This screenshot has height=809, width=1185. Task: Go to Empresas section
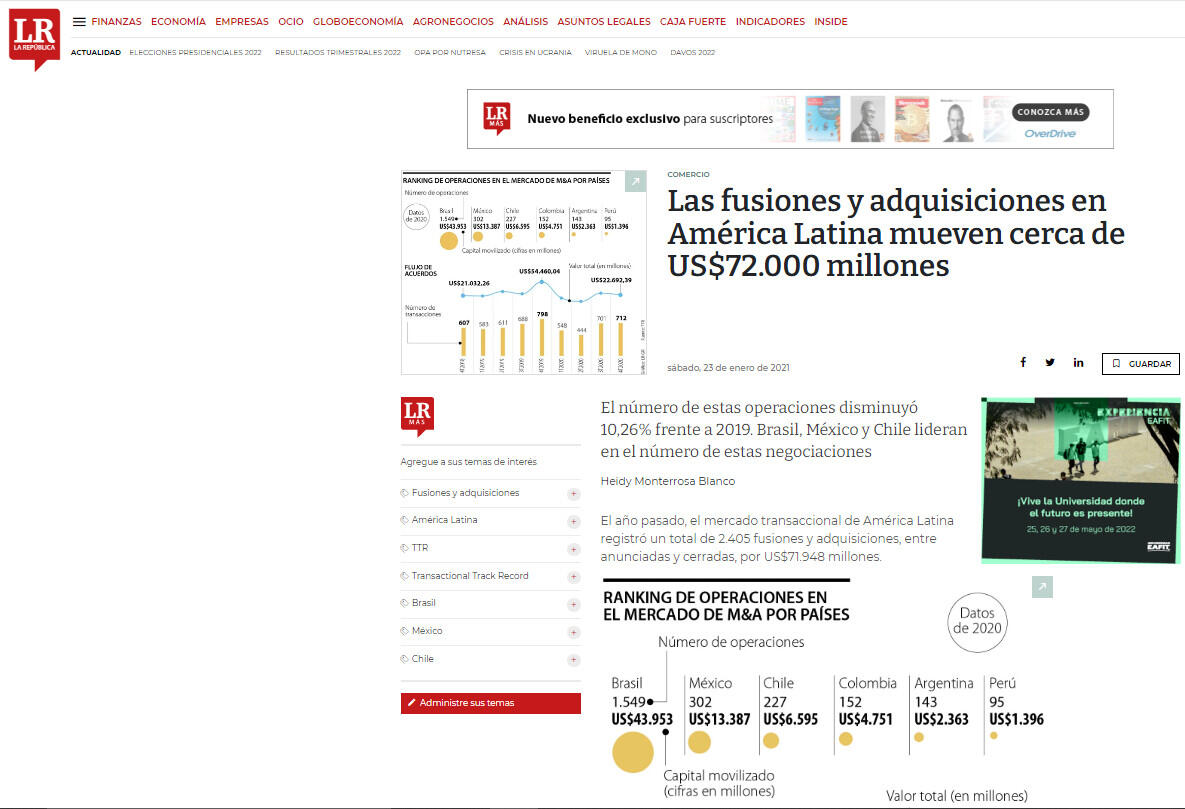pos(242,22)
